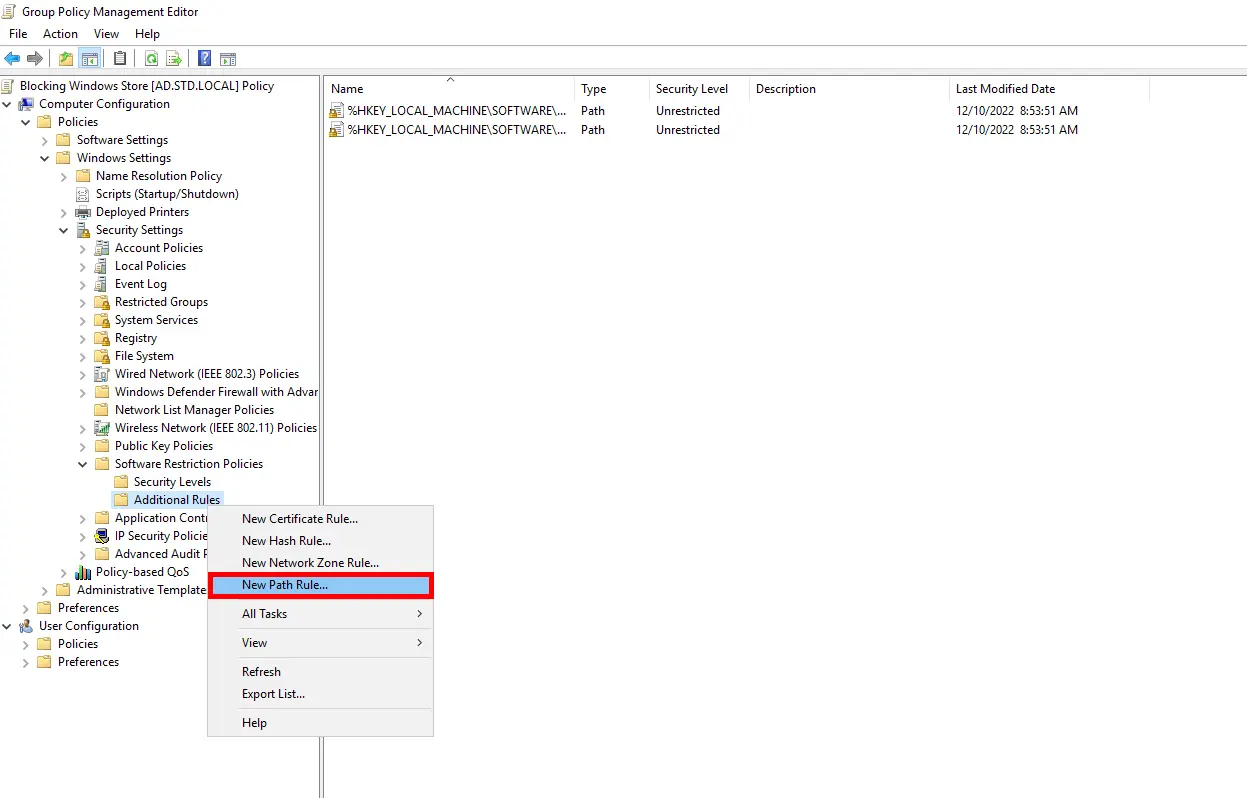Image resolution: width=1247 pixels, height=798 pixels.
Task: Collapse the Computer Configuration branch
Action: click(8, 103)
